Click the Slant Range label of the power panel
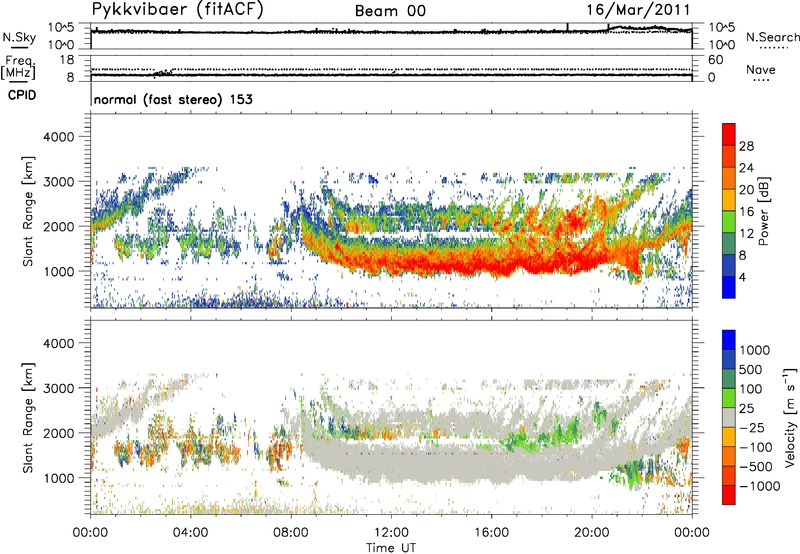 (x=28, y=211)
